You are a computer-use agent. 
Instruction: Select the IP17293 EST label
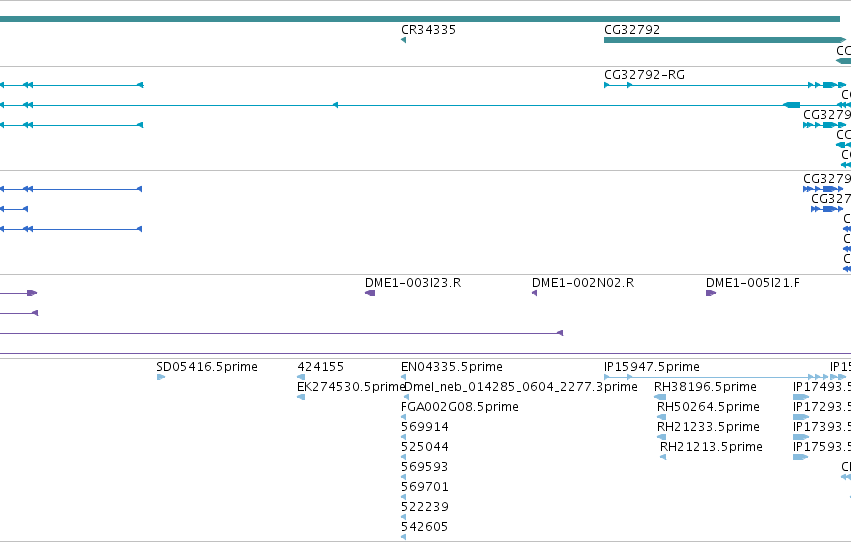click(x=822, y=407)
